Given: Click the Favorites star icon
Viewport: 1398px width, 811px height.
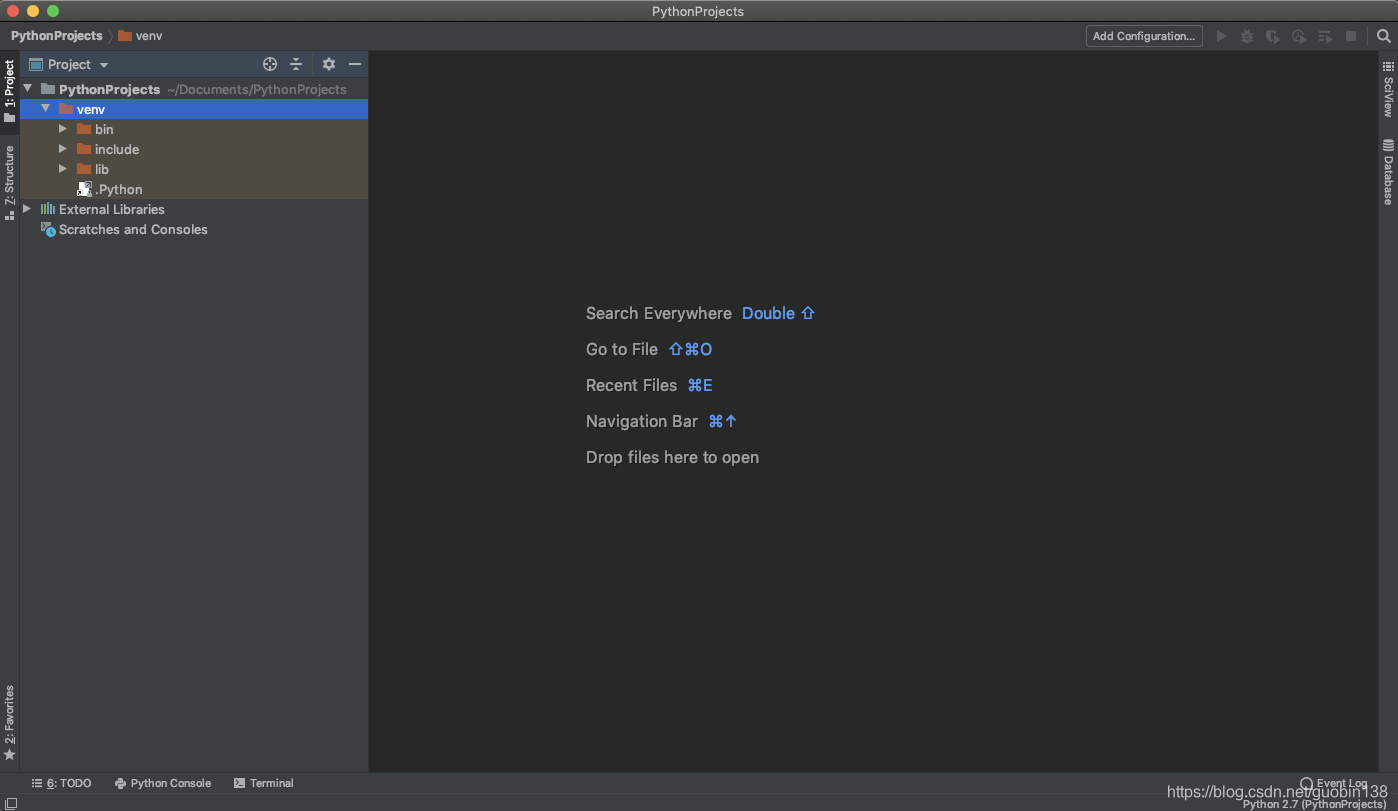Looking at the screenshot, I should click(x=10, y=755).
